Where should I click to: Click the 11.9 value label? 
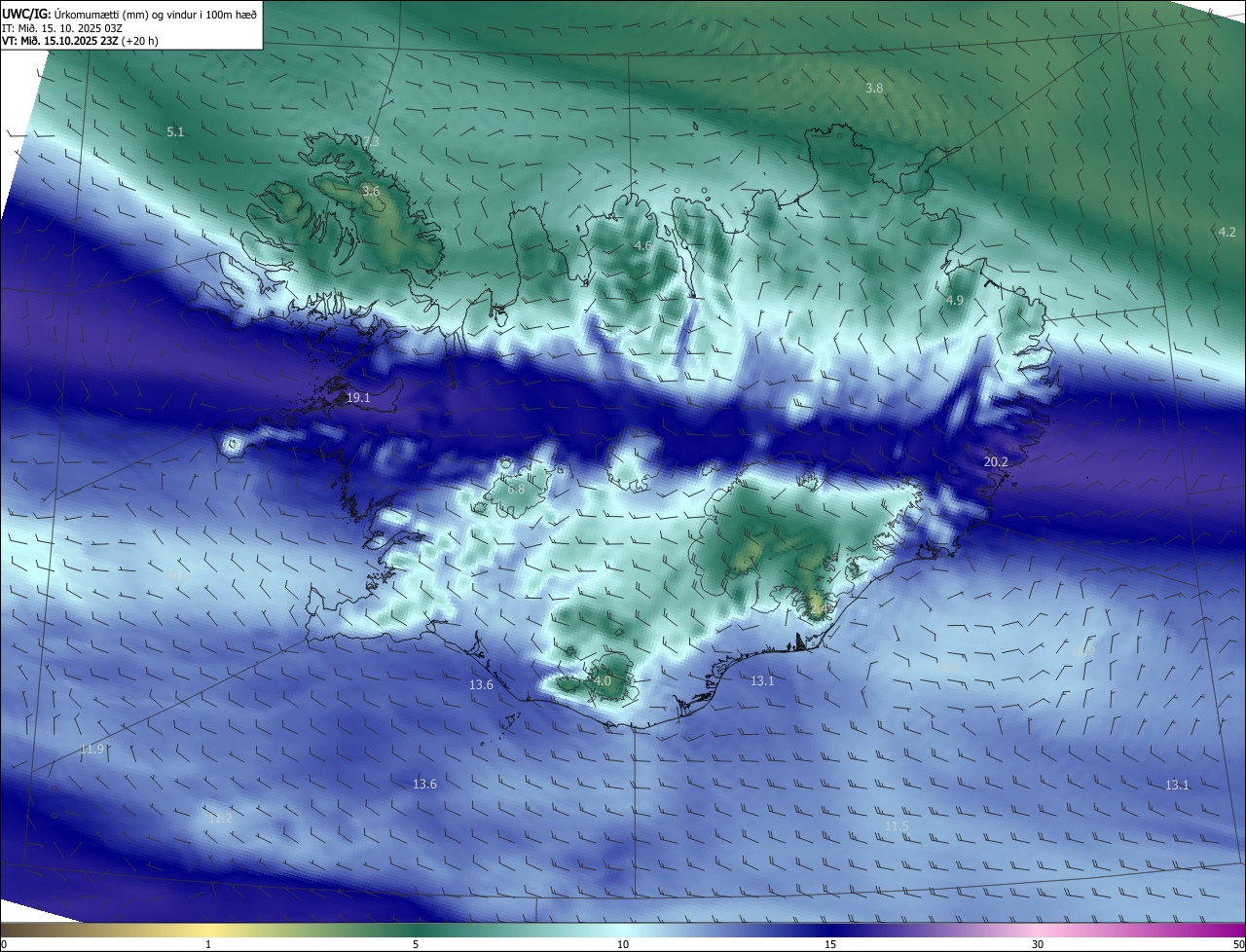[x=92, y=750]
